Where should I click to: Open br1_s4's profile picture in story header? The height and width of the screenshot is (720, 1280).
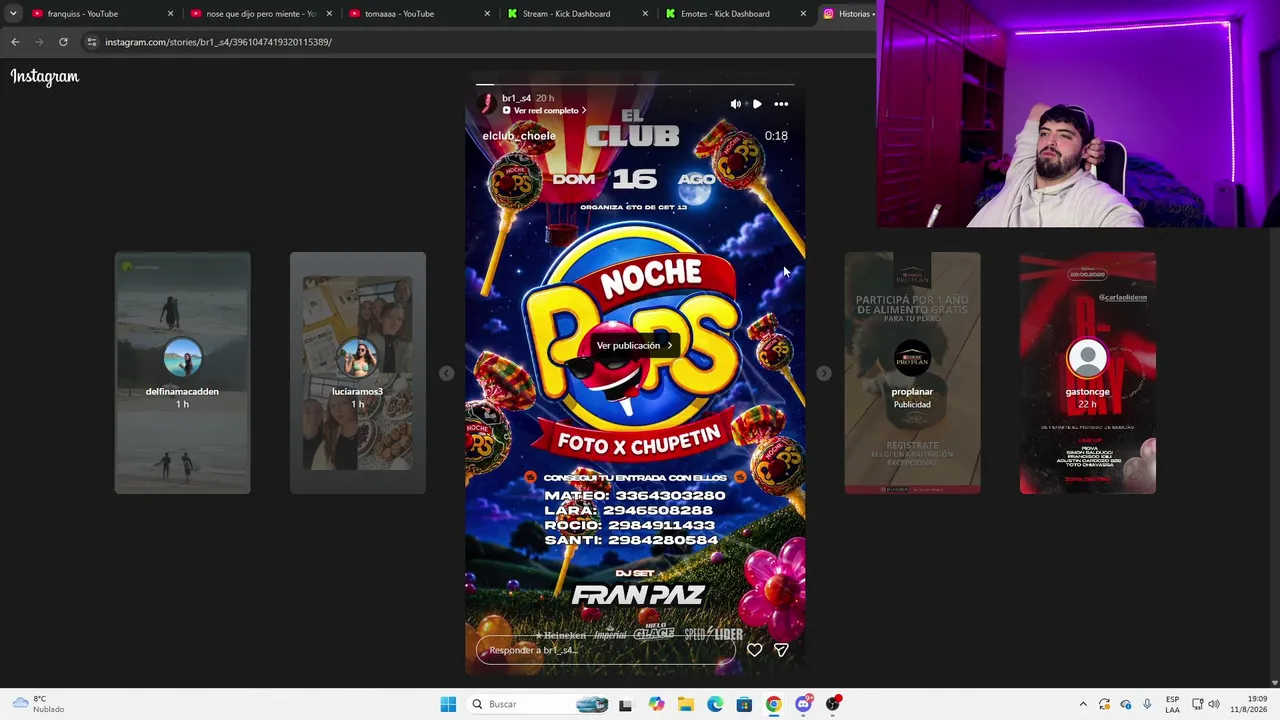(488, 104)
